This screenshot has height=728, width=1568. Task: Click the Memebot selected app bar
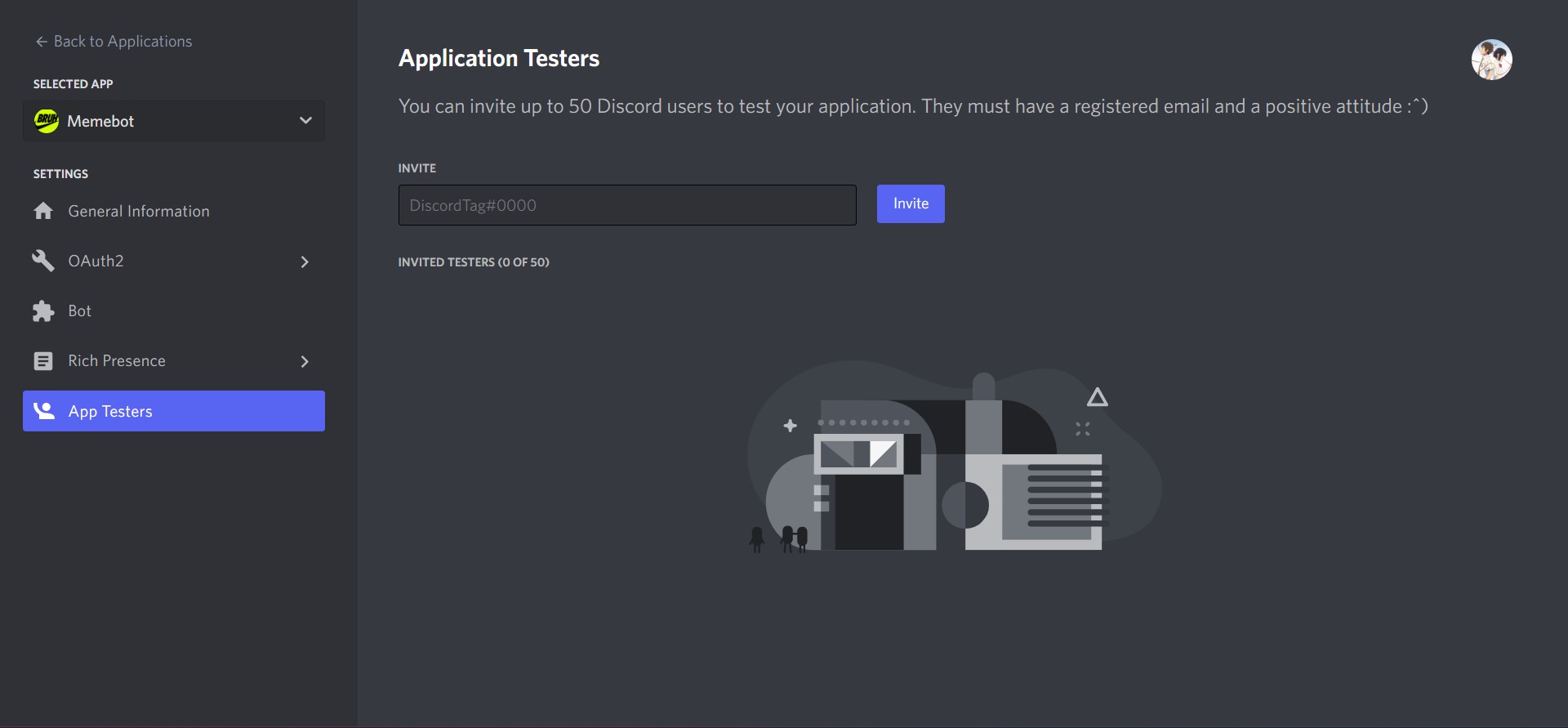(173, 121)
